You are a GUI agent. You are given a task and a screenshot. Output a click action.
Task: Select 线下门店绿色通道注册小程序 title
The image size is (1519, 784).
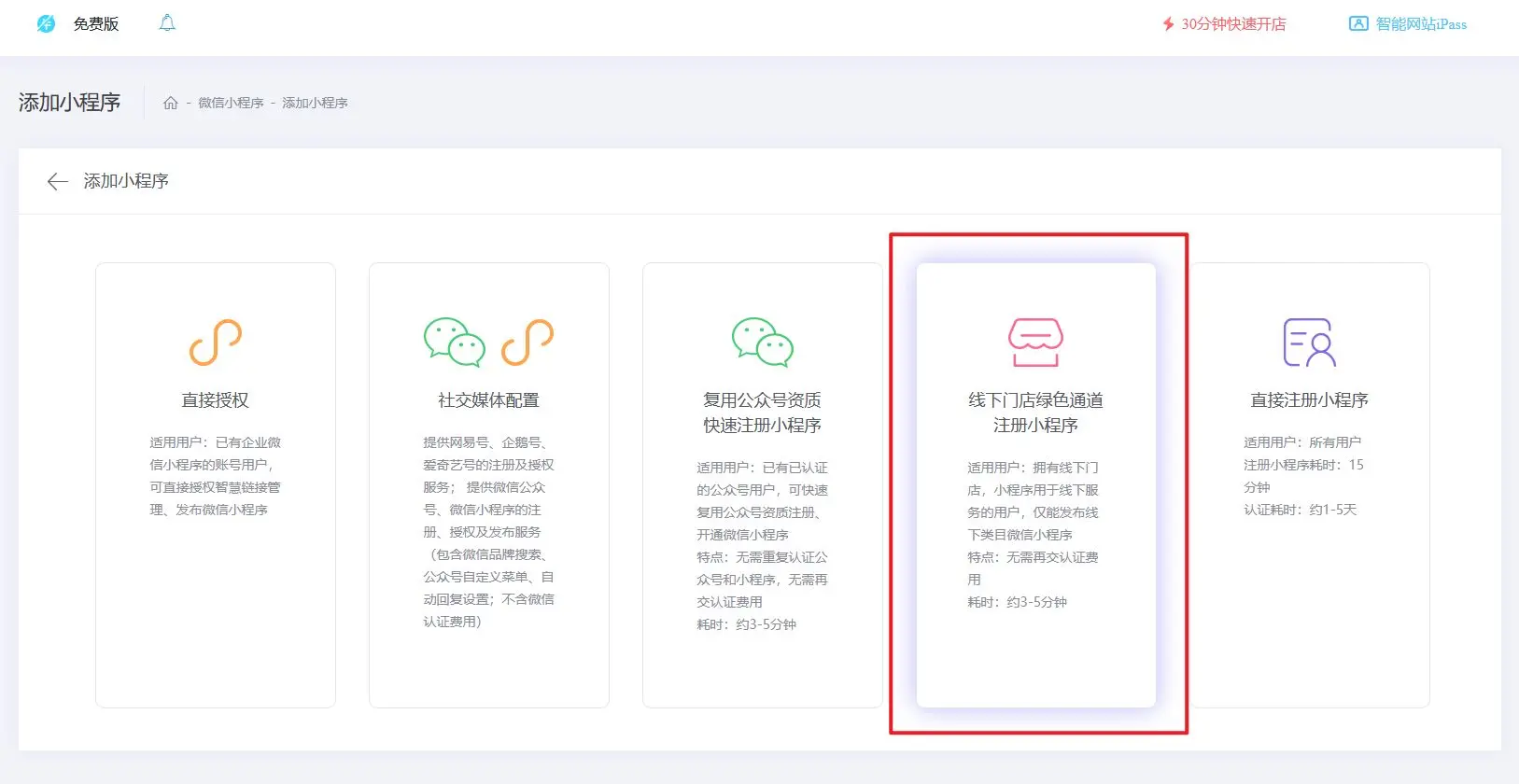click(x=1035, y=413)
